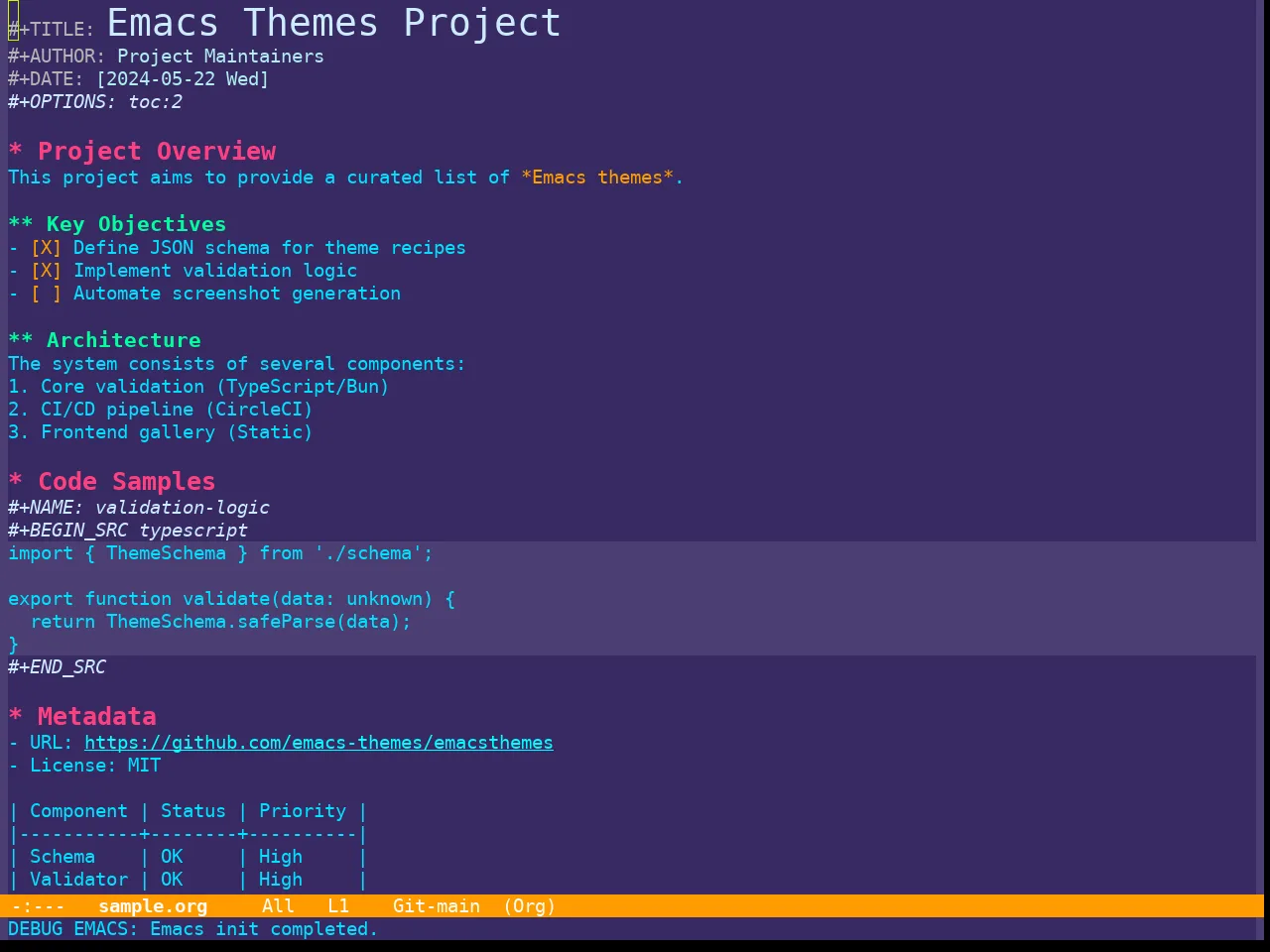This screenshot has height=952, width=1270.
Task: Click the 'High' priority in Validator row
Action: (281, 880)
